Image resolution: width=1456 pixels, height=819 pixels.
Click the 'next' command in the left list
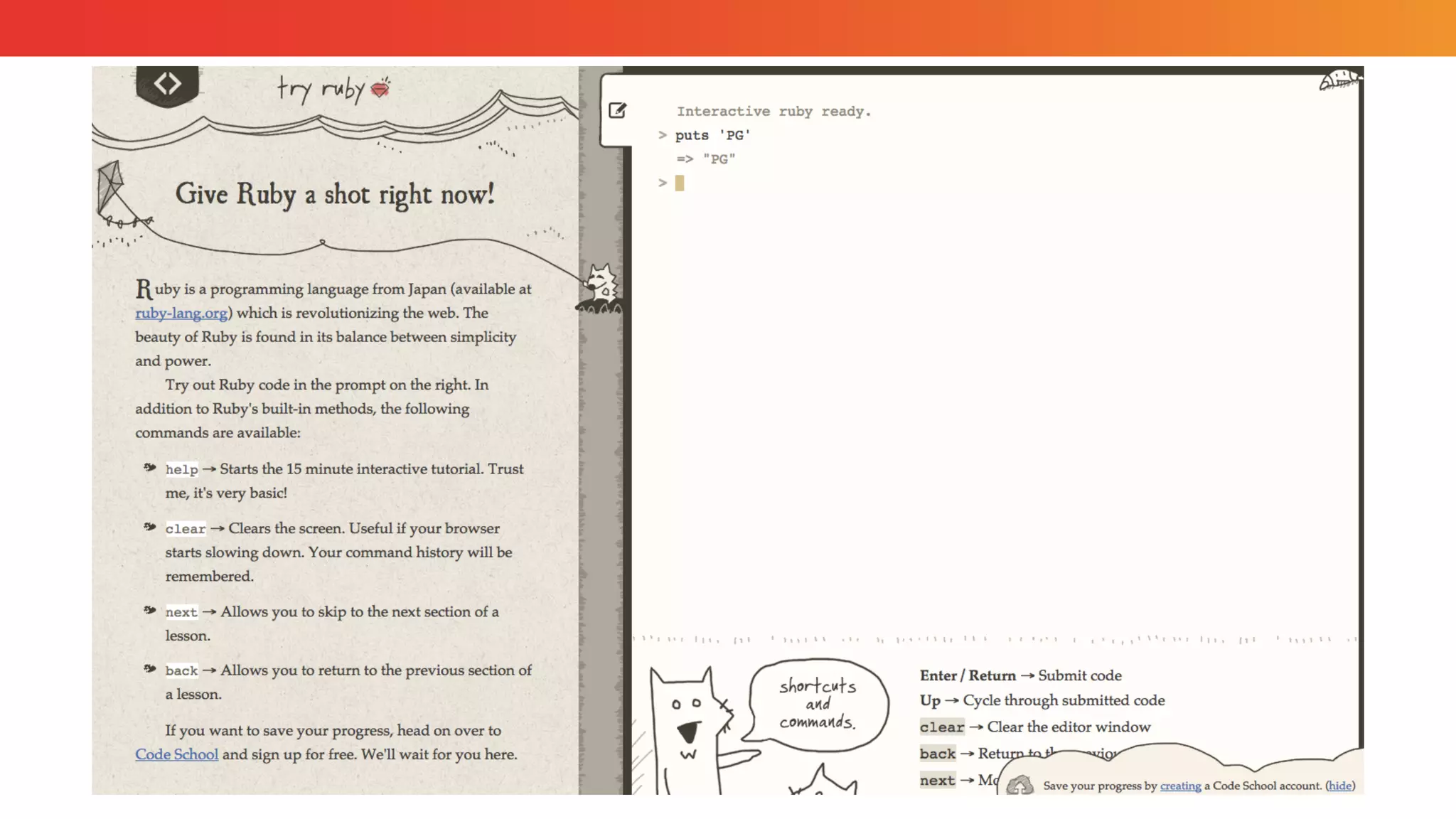click(181, 612)
